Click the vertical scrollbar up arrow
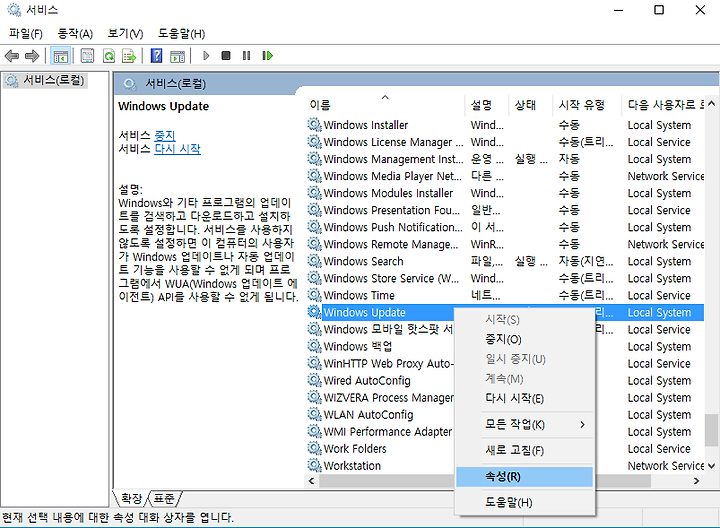This screenshot has width=720, height=528. [711, 104]
